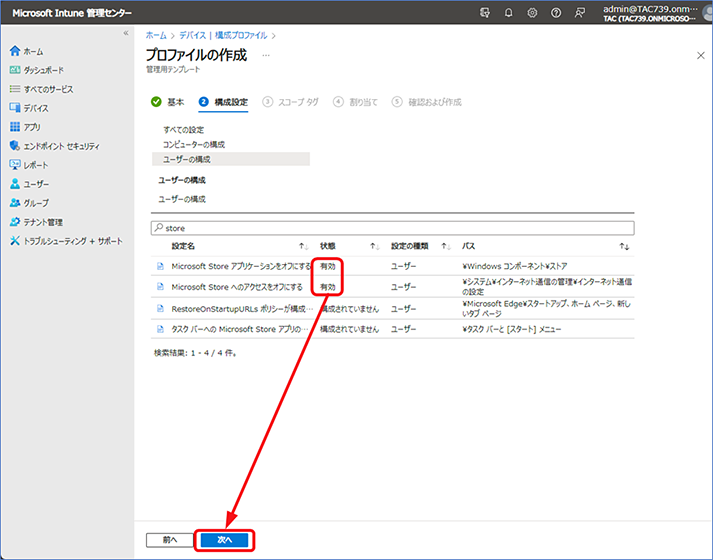Click 有効 status of Store アプリケーション row
The width and height of the screenshot is (713, 560).
tap(327, 266)
